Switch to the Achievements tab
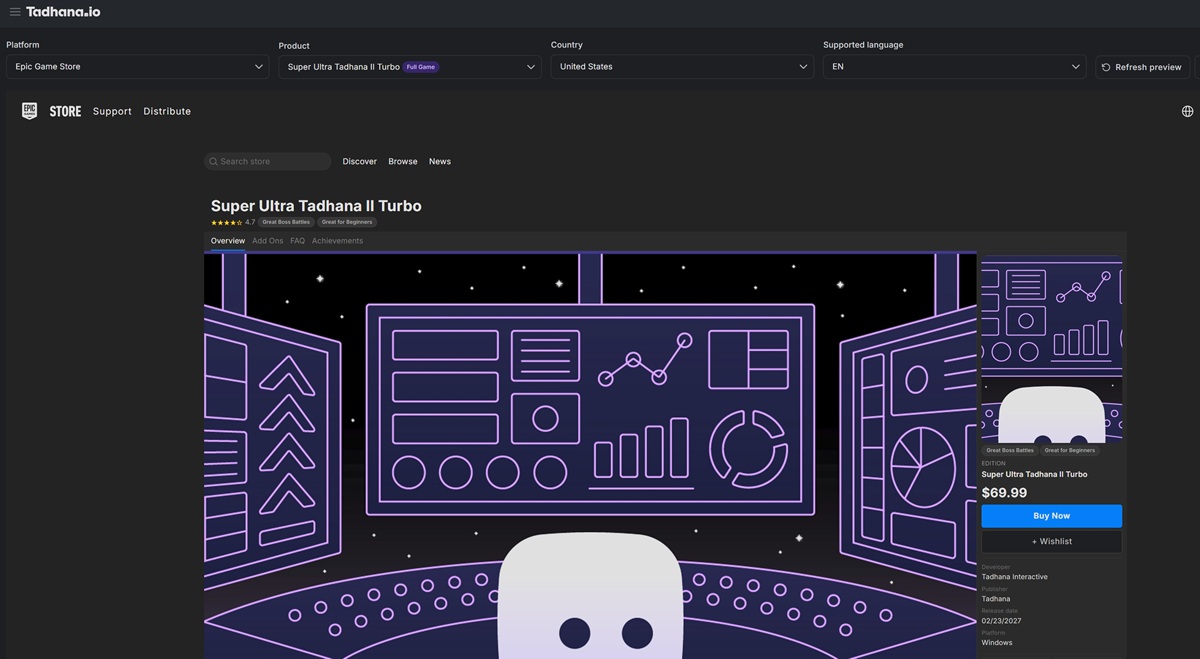This screenshot has width=1200, height=659. coord(337,241)
